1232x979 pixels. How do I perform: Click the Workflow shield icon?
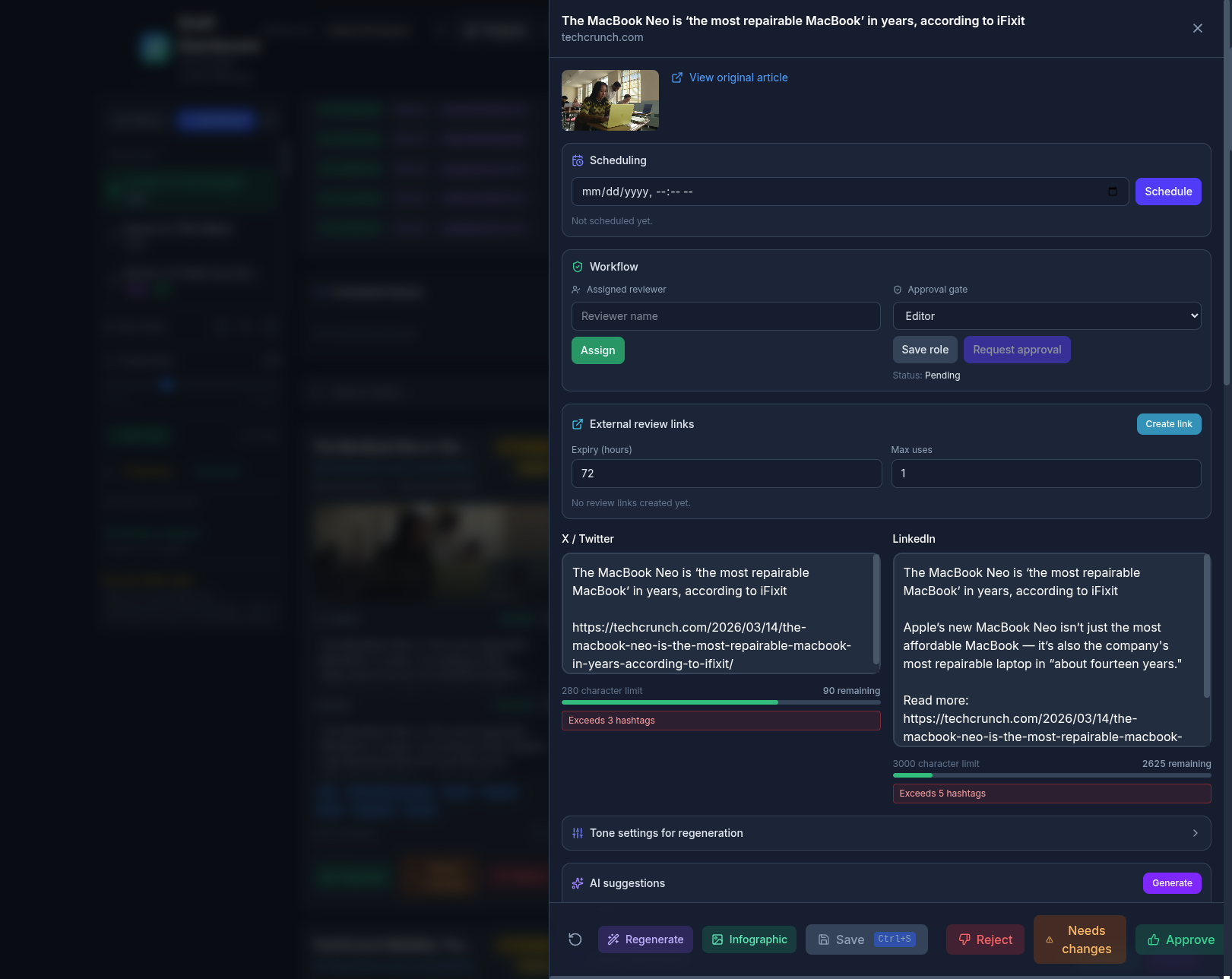click(x=578, y=267)
